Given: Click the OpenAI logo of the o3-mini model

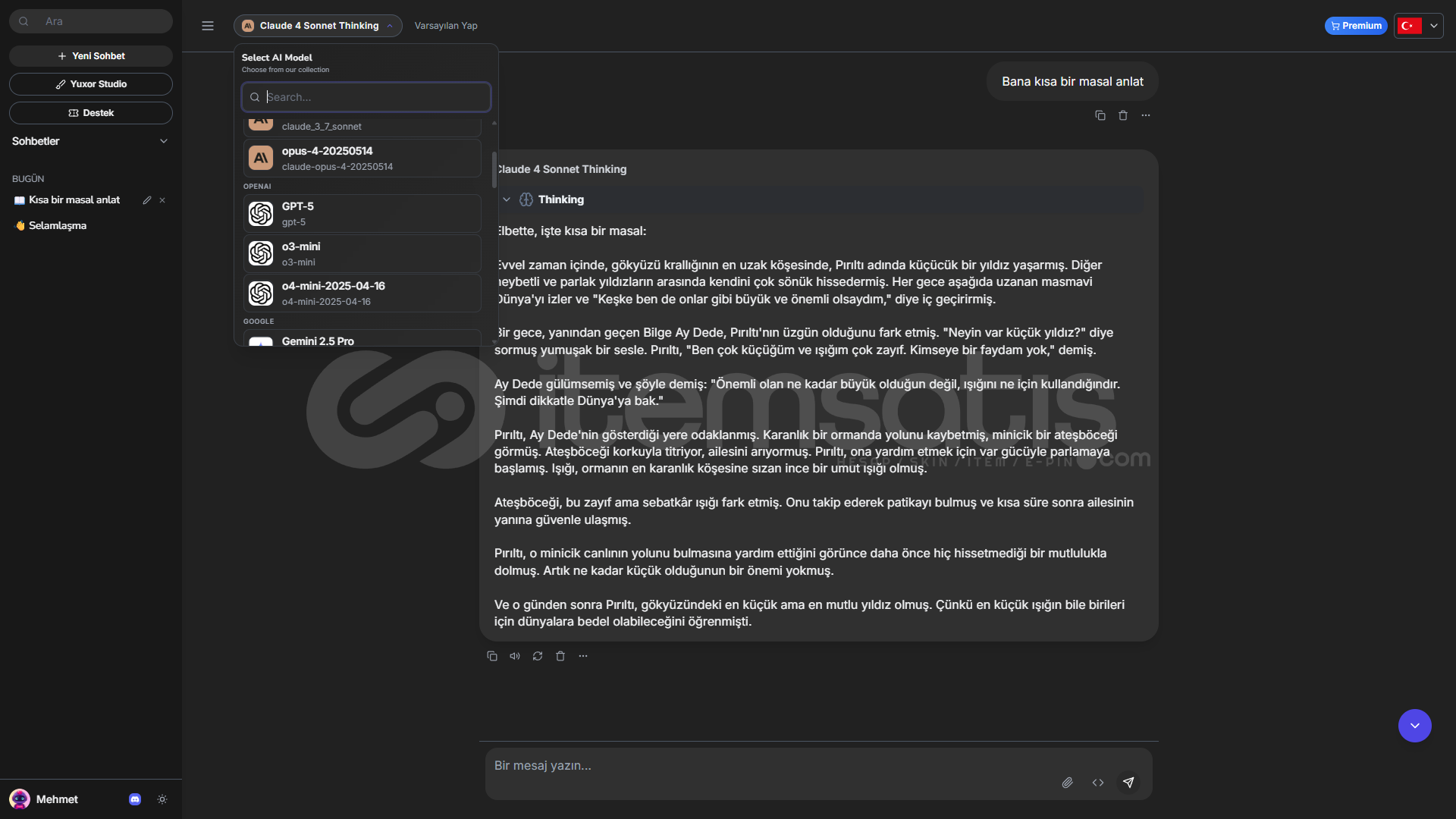Looking at the screenshot, I should [x=261, y=253].
